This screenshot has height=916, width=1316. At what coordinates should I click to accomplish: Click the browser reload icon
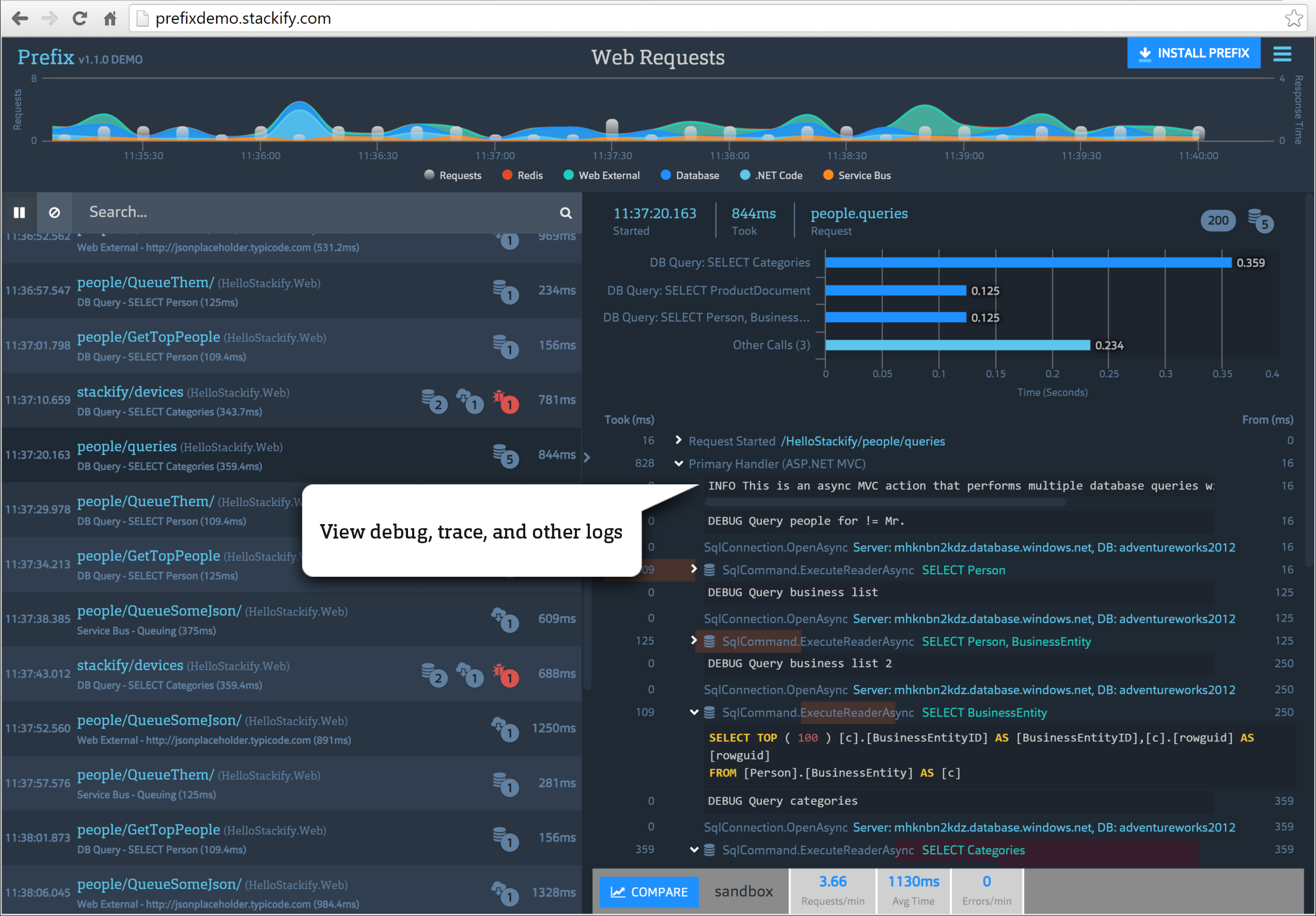(x=80, y=19)
